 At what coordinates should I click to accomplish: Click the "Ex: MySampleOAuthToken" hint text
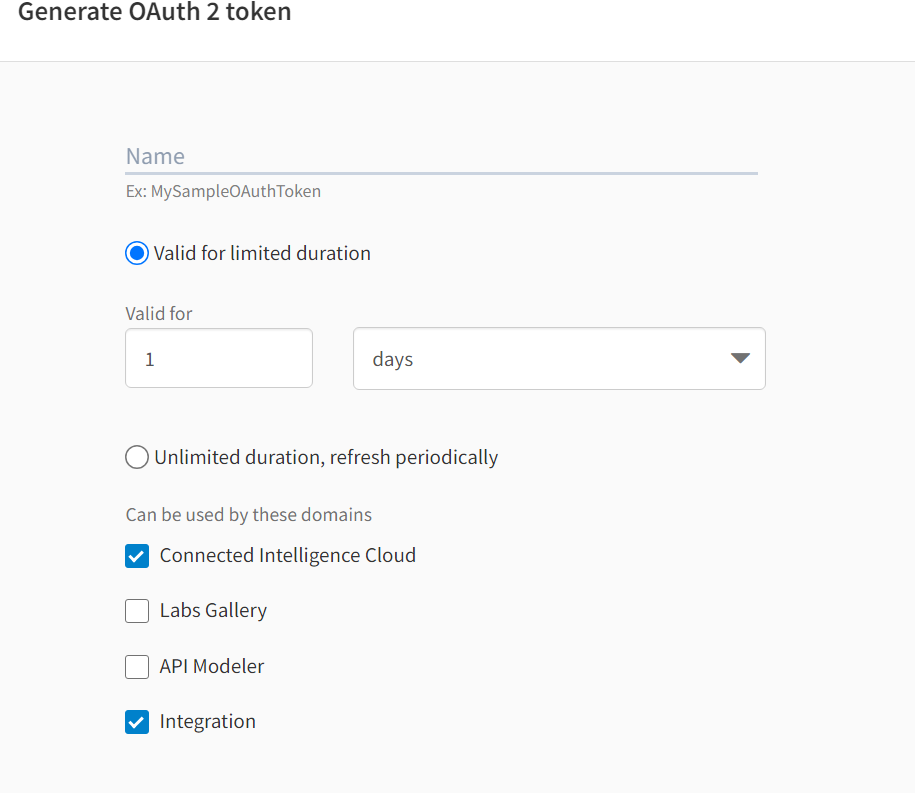tap(223, 191)
